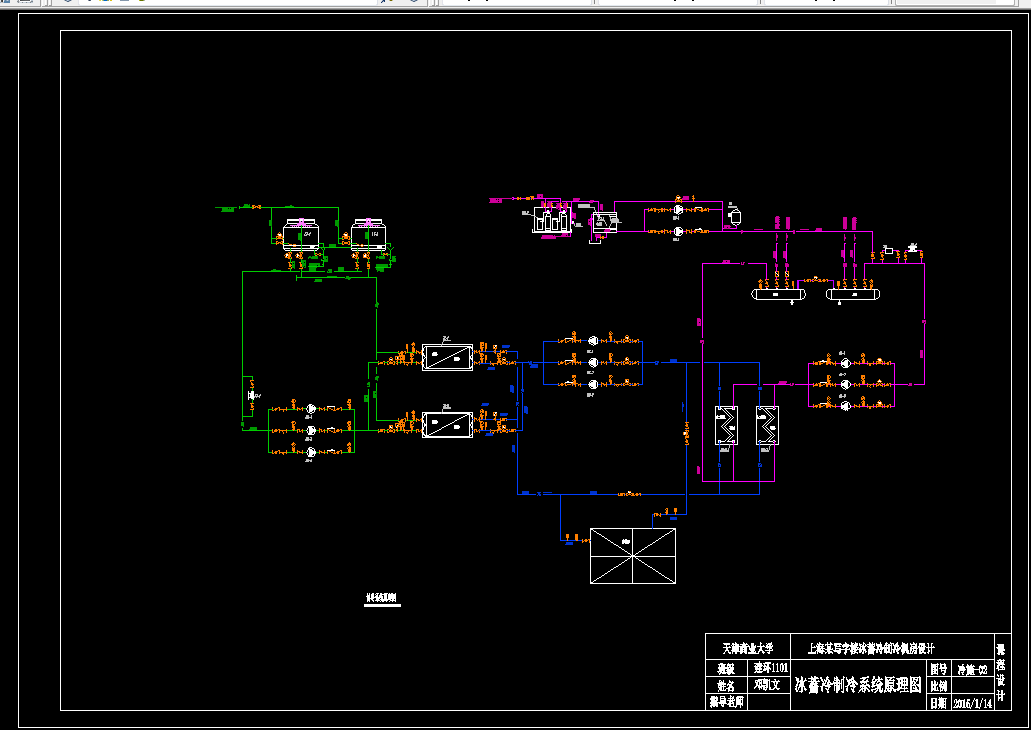Select the 建环1101 class value
Viewport: 1031px width, 730px height.
(x=770, y=668)
